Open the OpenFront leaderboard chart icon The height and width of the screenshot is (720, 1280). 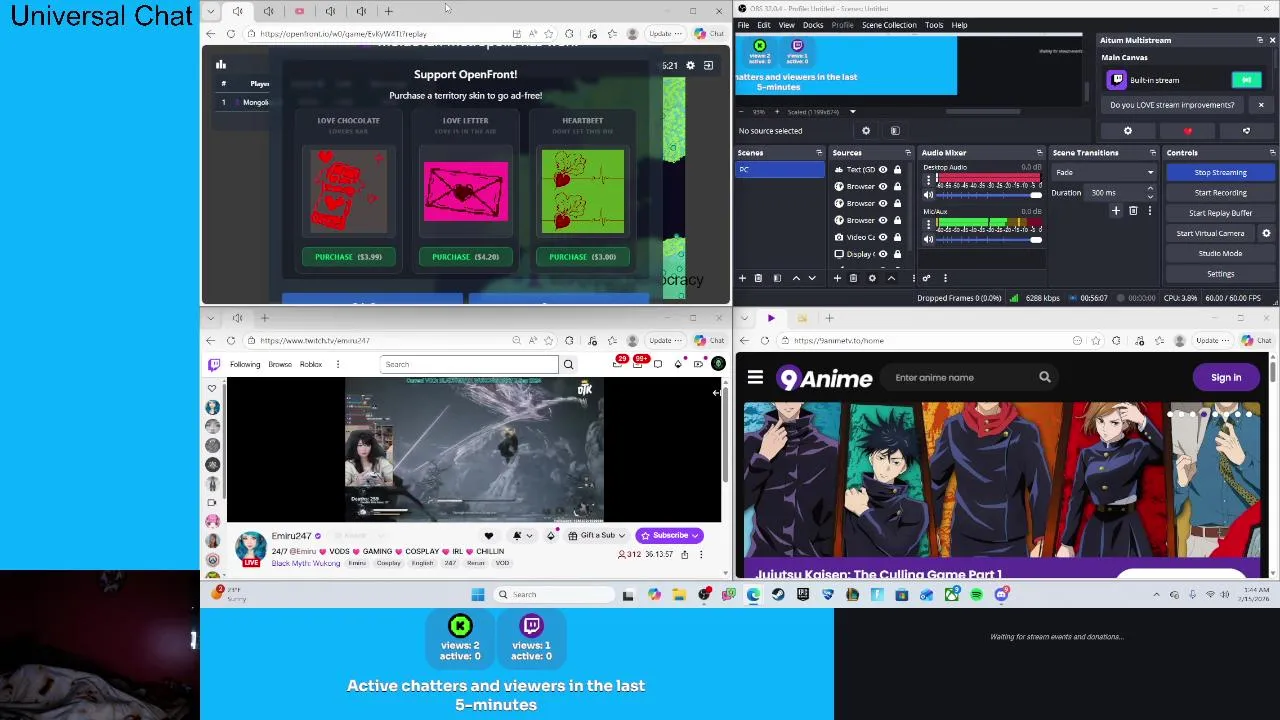coord(221,65)
